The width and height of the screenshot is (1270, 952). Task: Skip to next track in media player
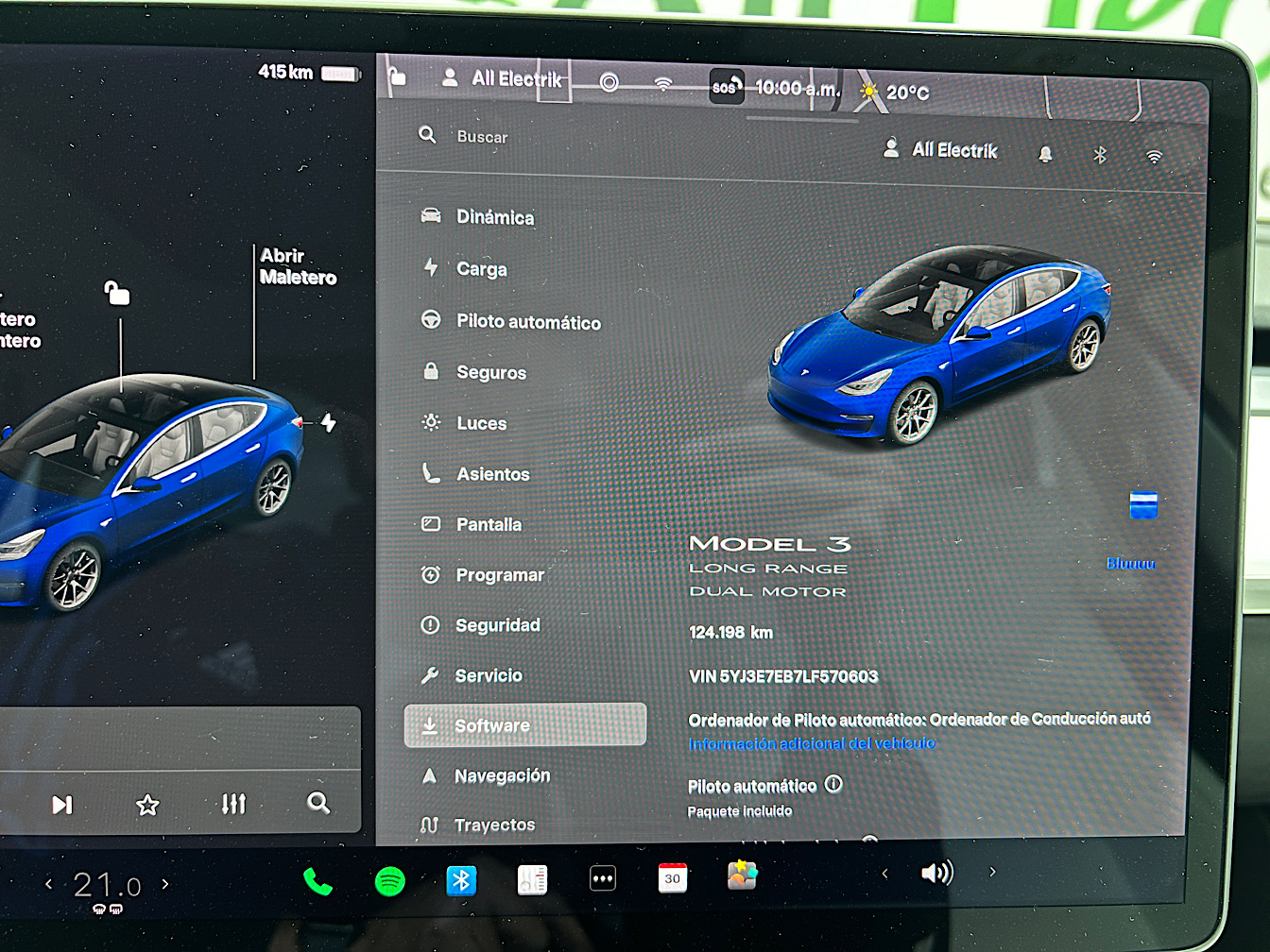coord(62,805)
